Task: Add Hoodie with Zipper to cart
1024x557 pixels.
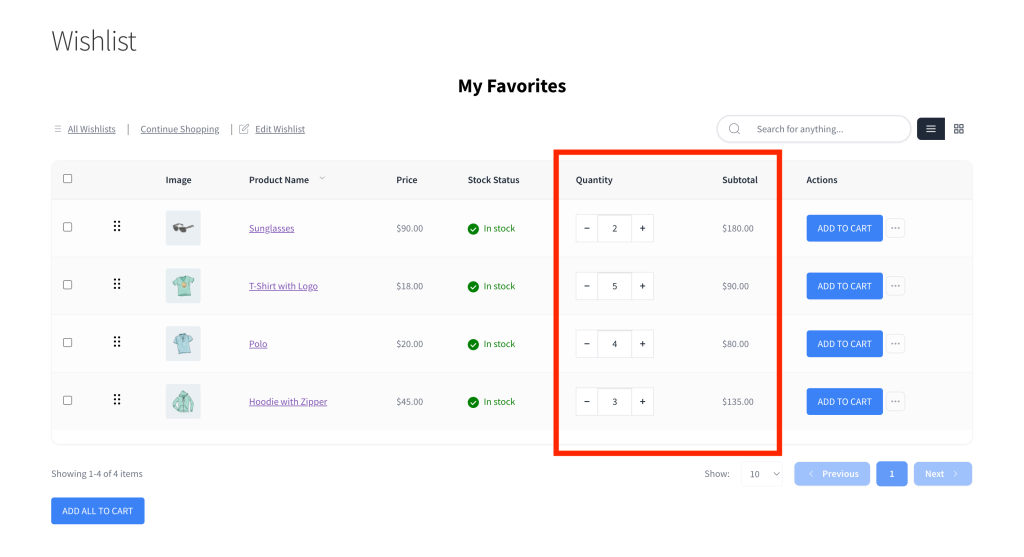Action: 844,402
